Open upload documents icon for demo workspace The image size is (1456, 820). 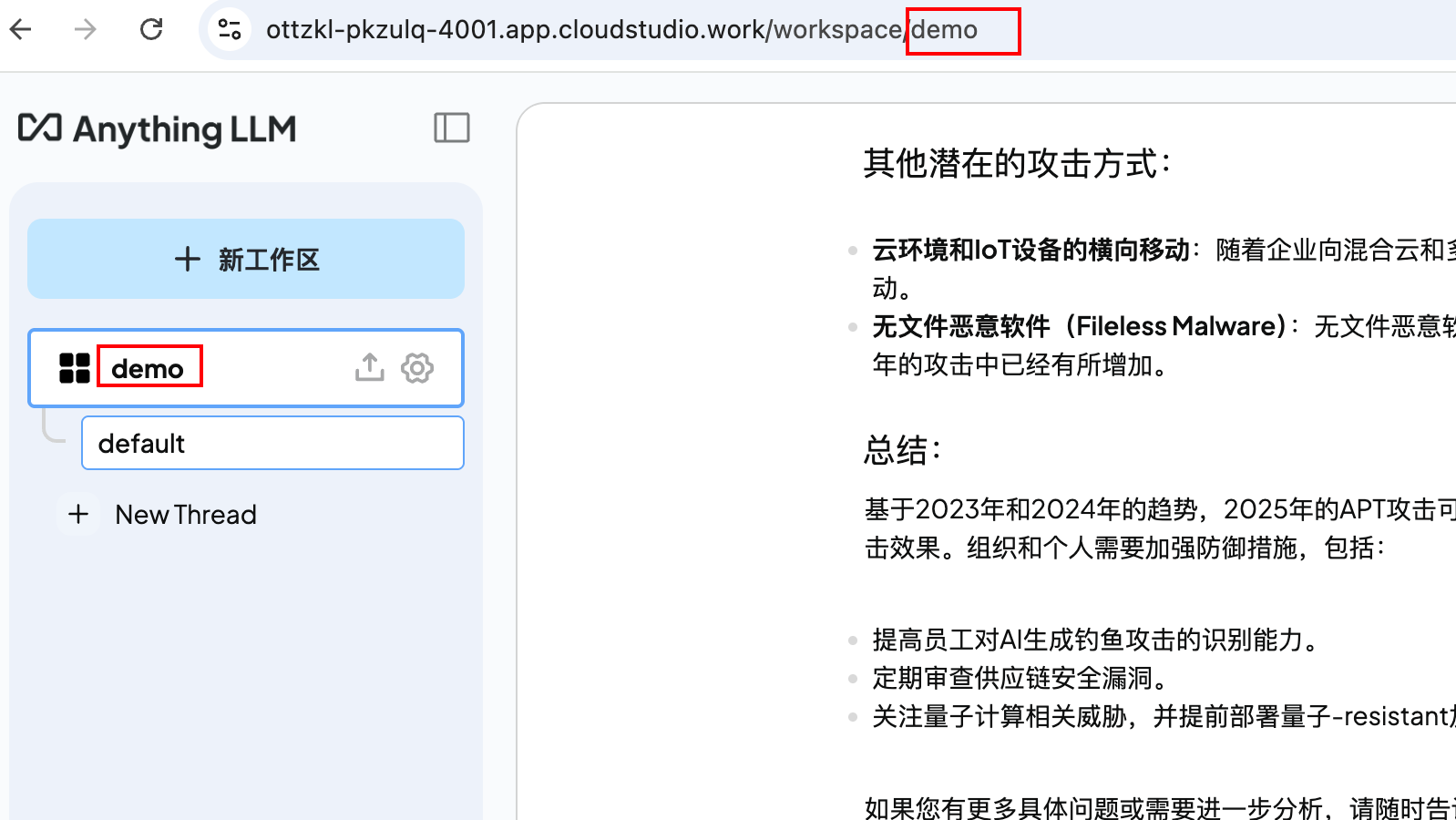tap(369, 368)
